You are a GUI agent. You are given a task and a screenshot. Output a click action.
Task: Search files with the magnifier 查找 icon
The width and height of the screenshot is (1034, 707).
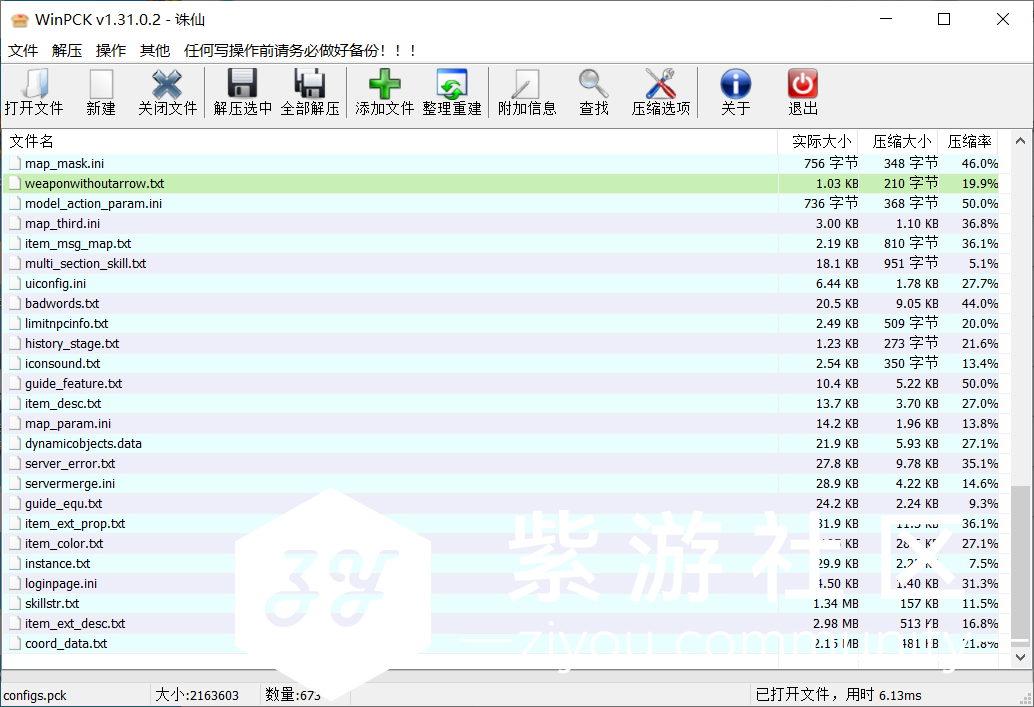(x=594, y=91)
